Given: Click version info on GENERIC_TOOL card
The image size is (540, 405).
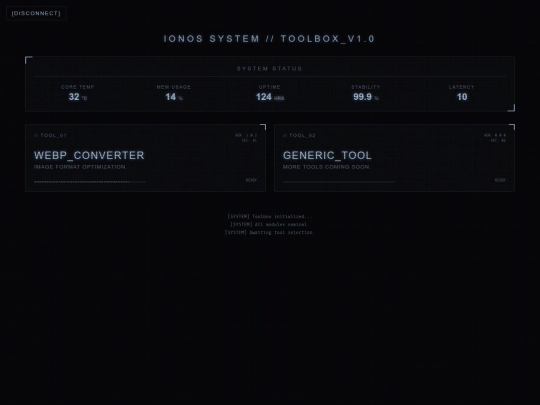Looking at the screenshot, I should coord(495,138).
